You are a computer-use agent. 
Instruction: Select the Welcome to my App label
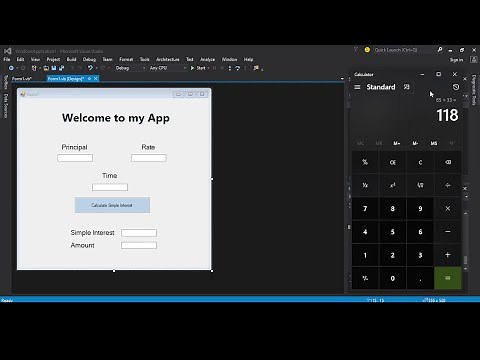click(x=116, y=118)
